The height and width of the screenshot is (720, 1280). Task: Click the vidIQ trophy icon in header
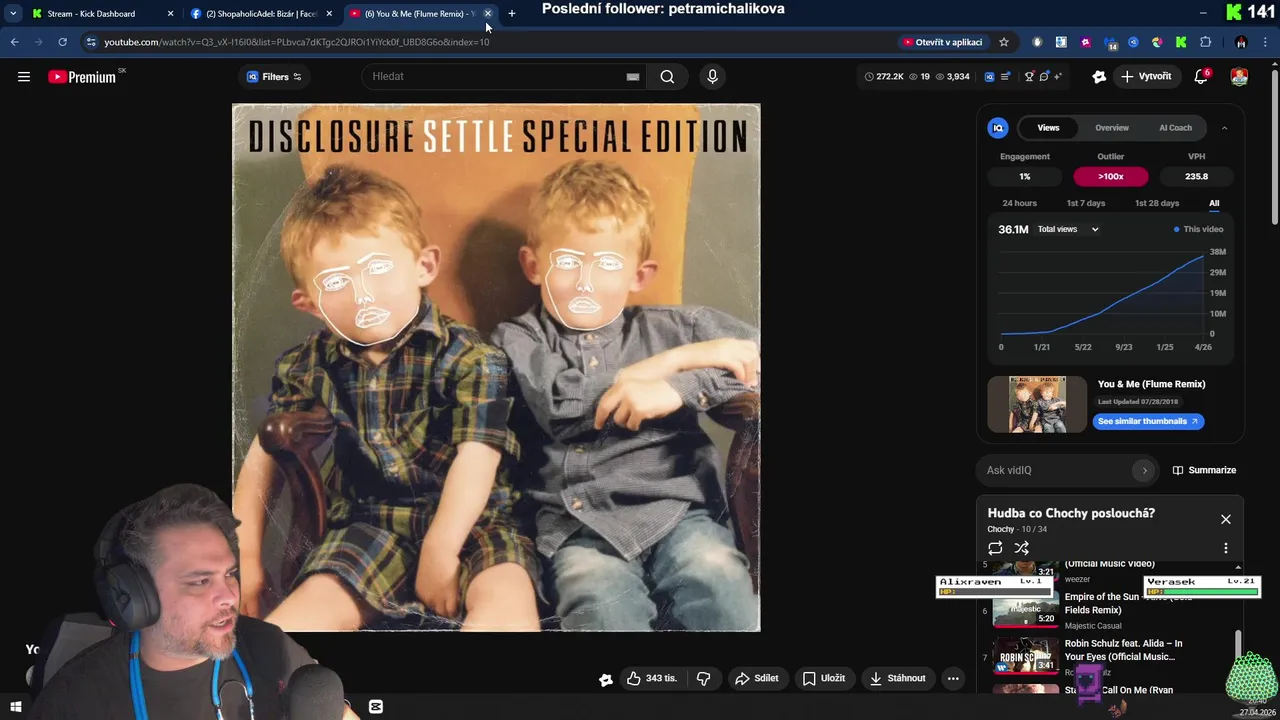pos(1029,76)
